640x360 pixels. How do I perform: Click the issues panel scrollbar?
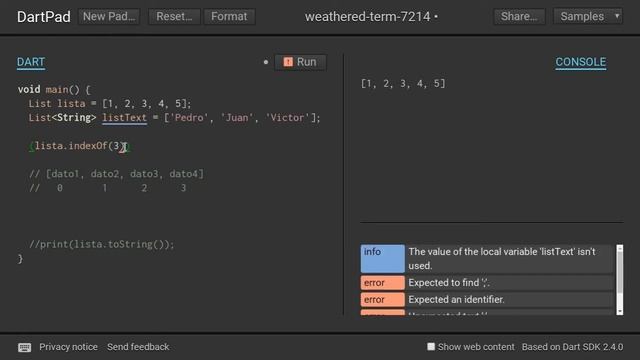(620, 271)
